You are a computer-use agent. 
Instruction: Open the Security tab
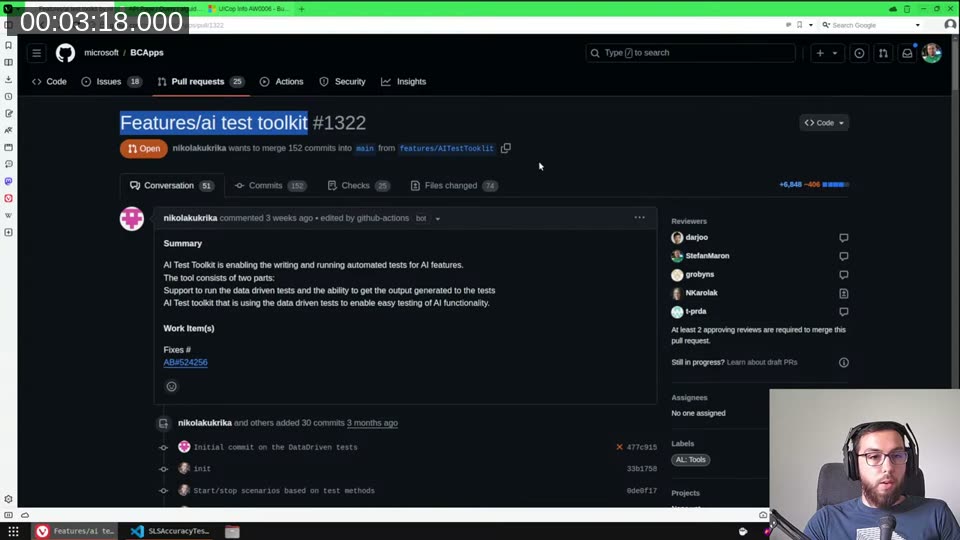click(342, 81)
